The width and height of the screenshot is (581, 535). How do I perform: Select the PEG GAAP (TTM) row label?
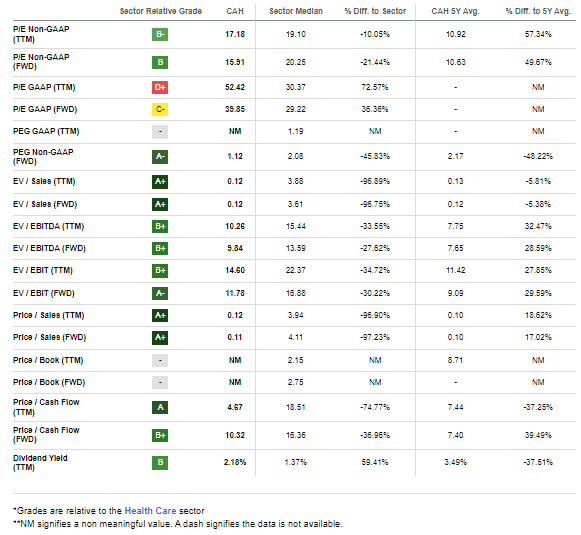(46, 132)
